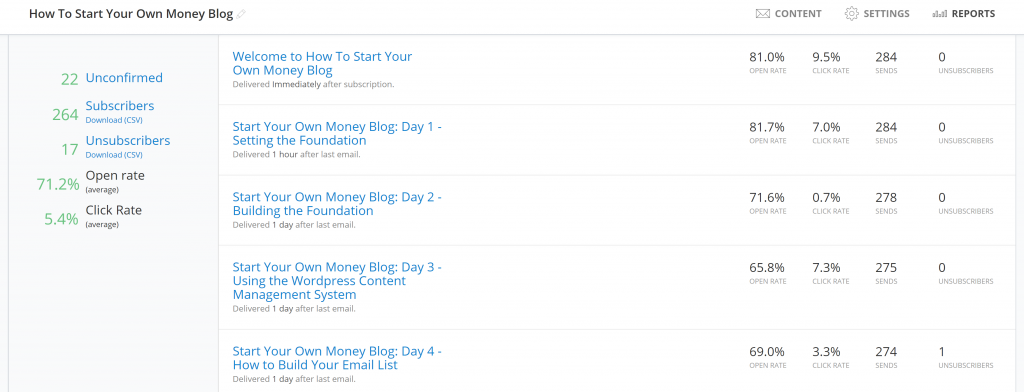The height and width of the screenshot is (392, 1024).
Task: Open Day 1 - Setting the Foundation email
Action: click(x=337, y=133)
